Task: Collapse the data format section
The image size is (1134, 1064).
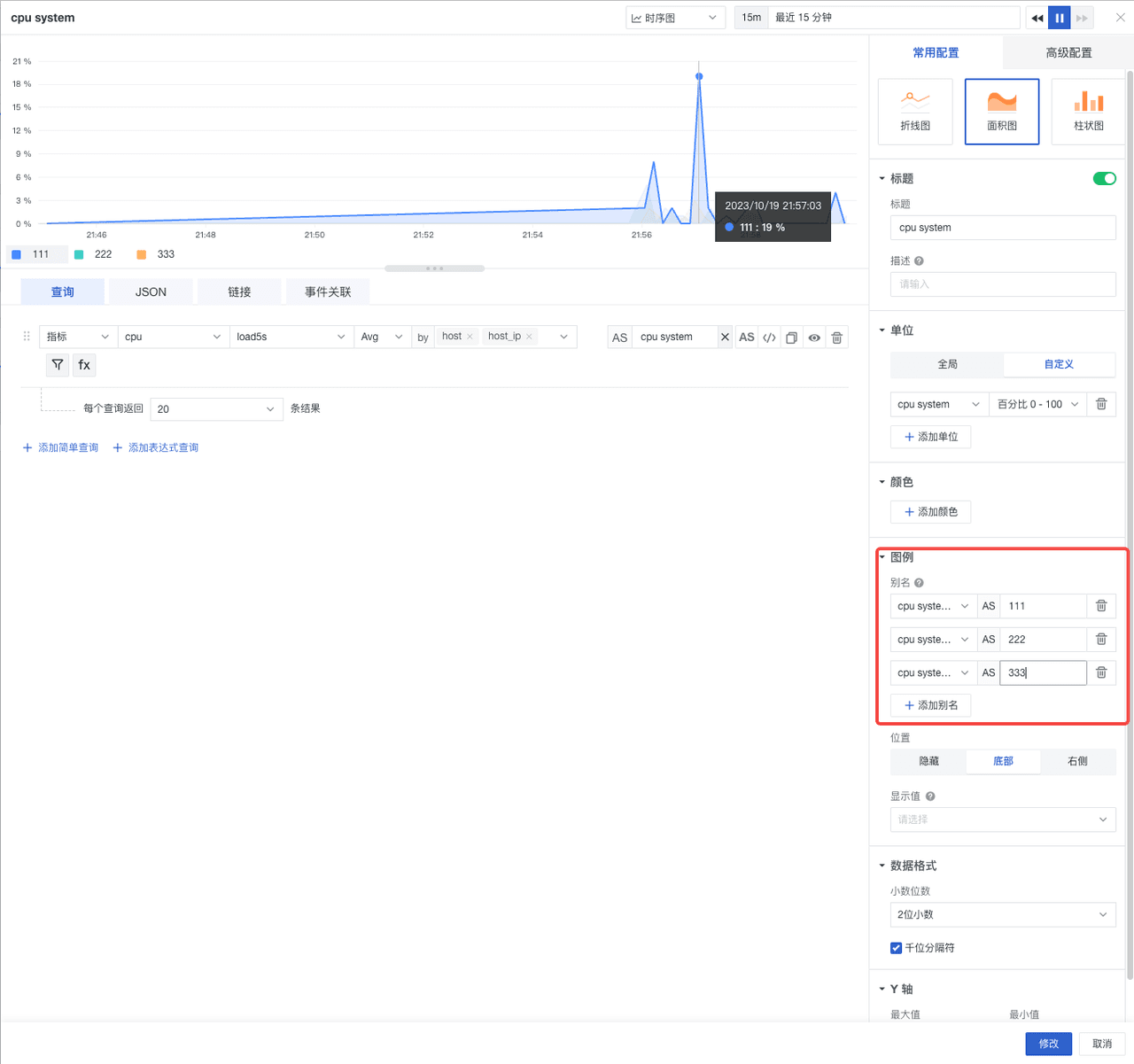Action: tap(882, 866)
